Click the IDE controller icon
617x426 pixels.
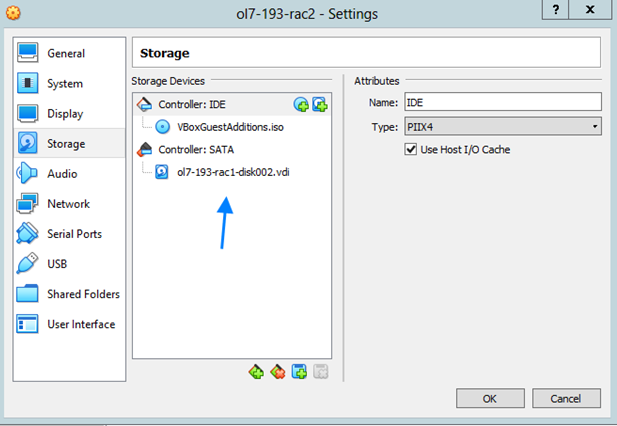pyautogui.click(x=144, y=105)
